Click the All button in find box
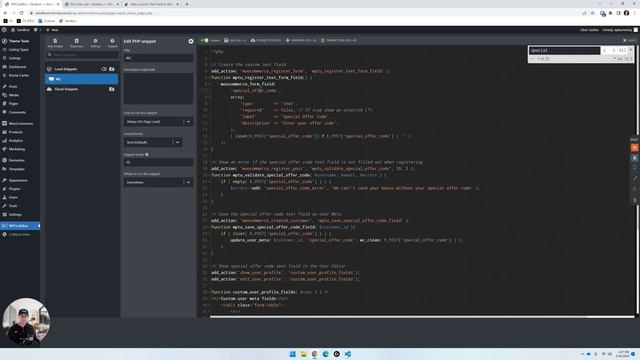This screenshot has height=360, width=640. pyautogui.click(x=622, y=50)
